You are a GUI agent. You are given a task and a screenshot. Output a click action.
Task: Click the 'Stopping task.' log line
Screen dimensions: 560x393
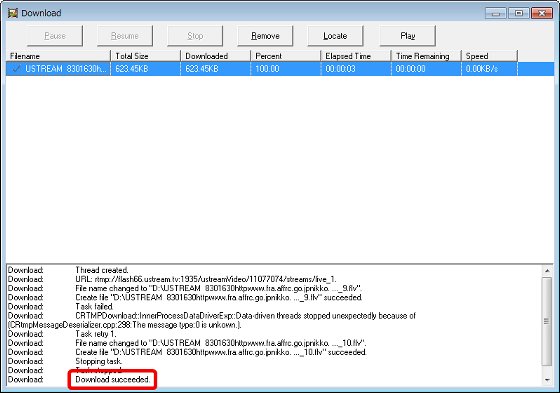click(99, 361)
